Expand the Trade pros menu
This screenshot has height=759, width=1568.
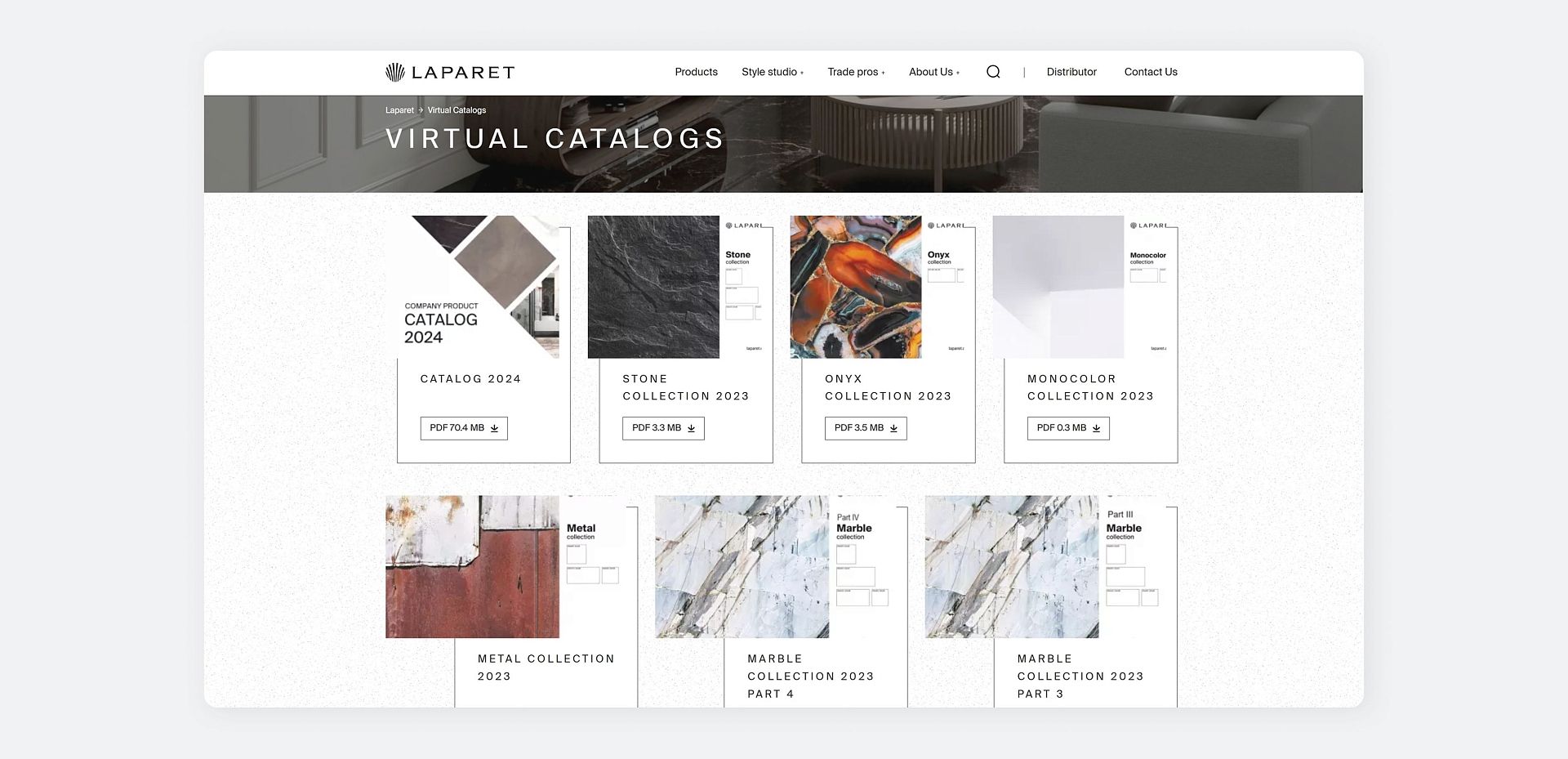click(x=855, y=72)
